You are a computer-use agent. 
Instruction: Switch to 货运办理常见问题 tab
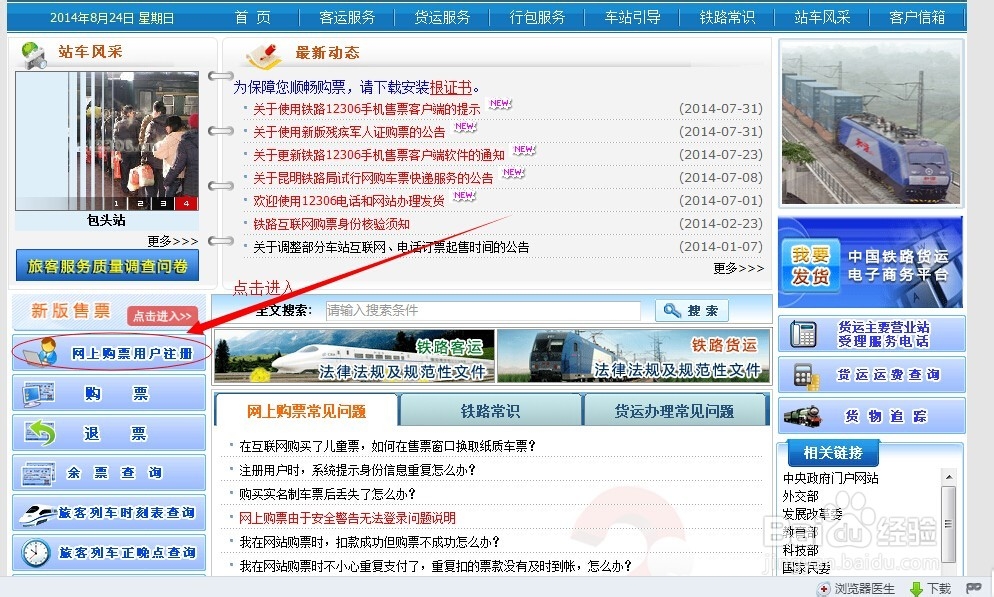pos(674,411)
